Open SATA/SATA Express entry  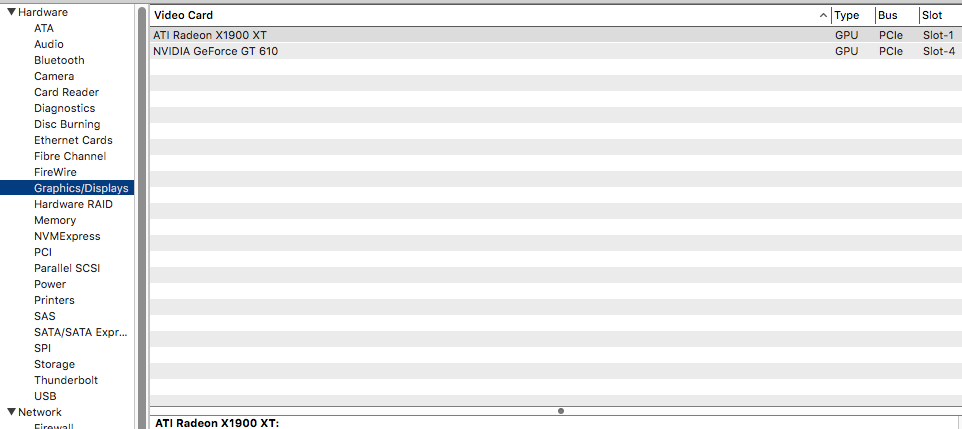(x=81, y=332)
